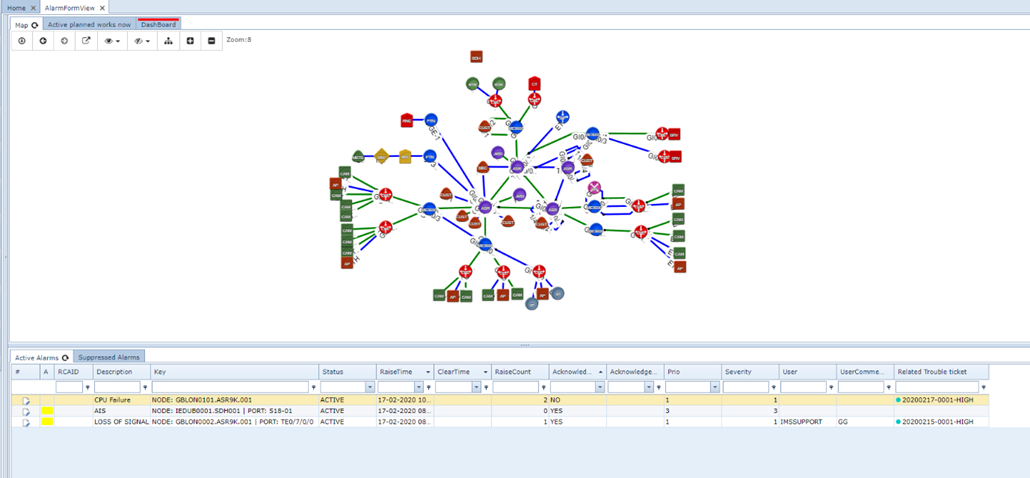Open the RaiseTime filter date dropdown
This screenshot has height=478, width=1030.
point(428,387)
